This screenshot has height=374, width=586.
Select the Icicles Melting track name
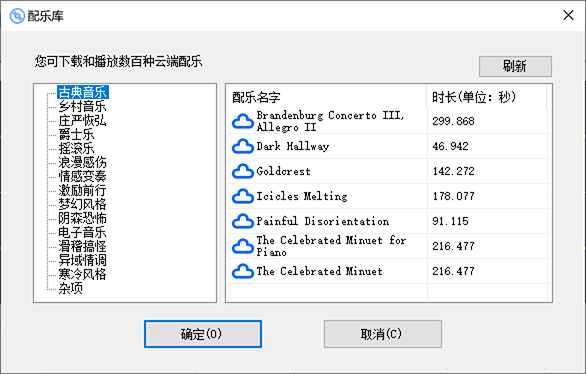302,196
